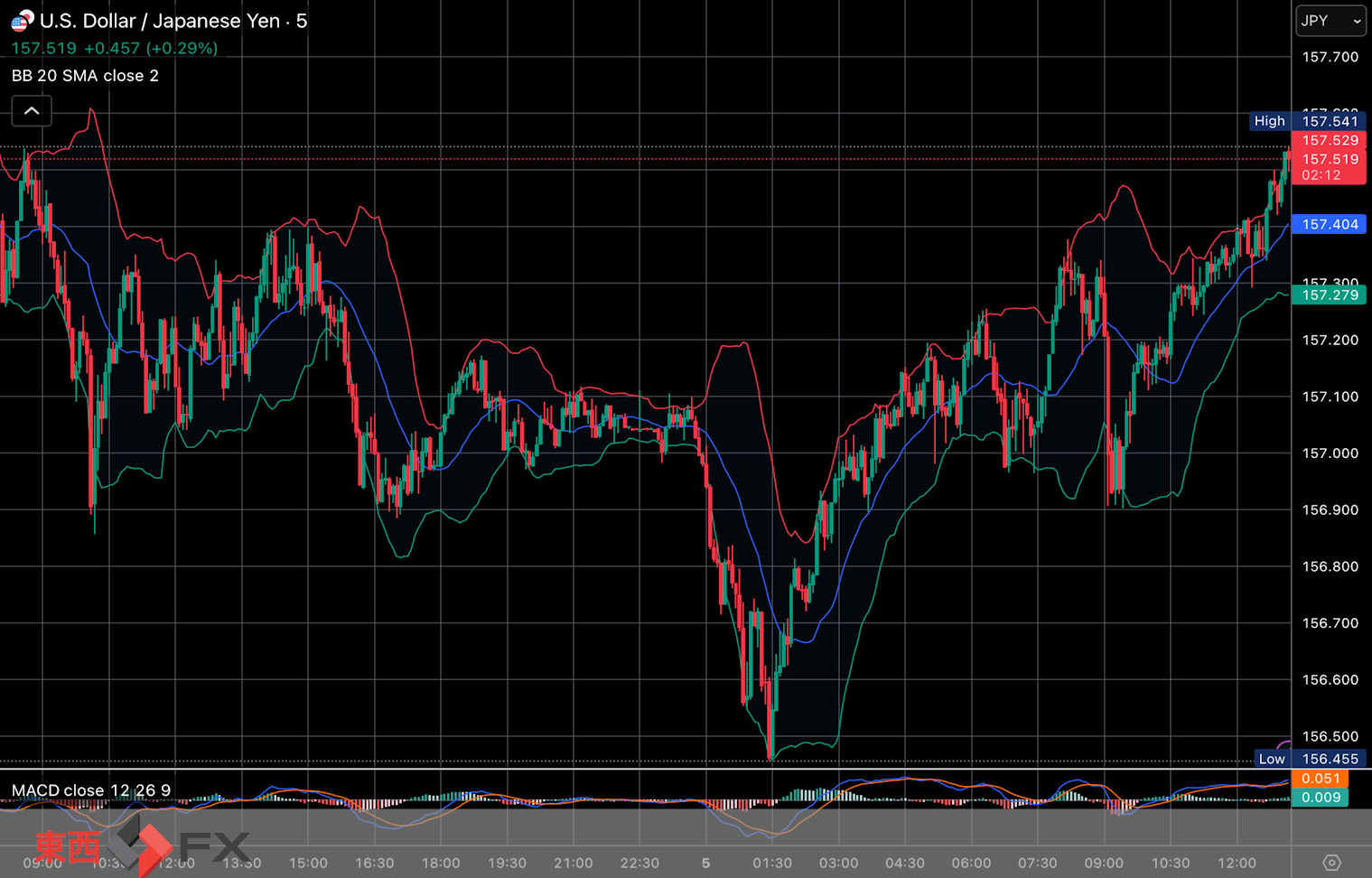This screenshot has width=1372, height=878.
Task: Click the purple circular icon above Low label
Action: tap(1284, 743)
